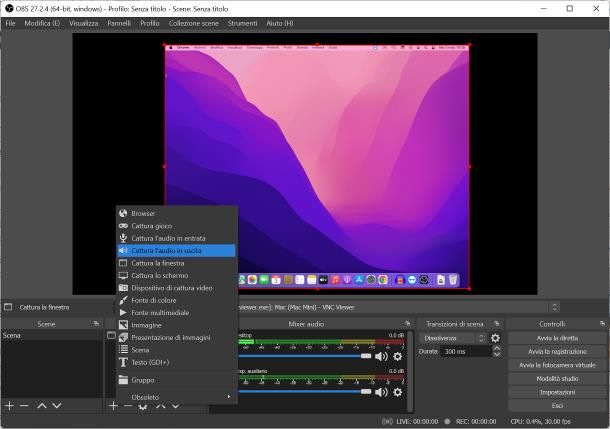Click the picture icon for Immagine
Image resolution: width=610 pixels, height=429 pixels.
pos(123,325)
